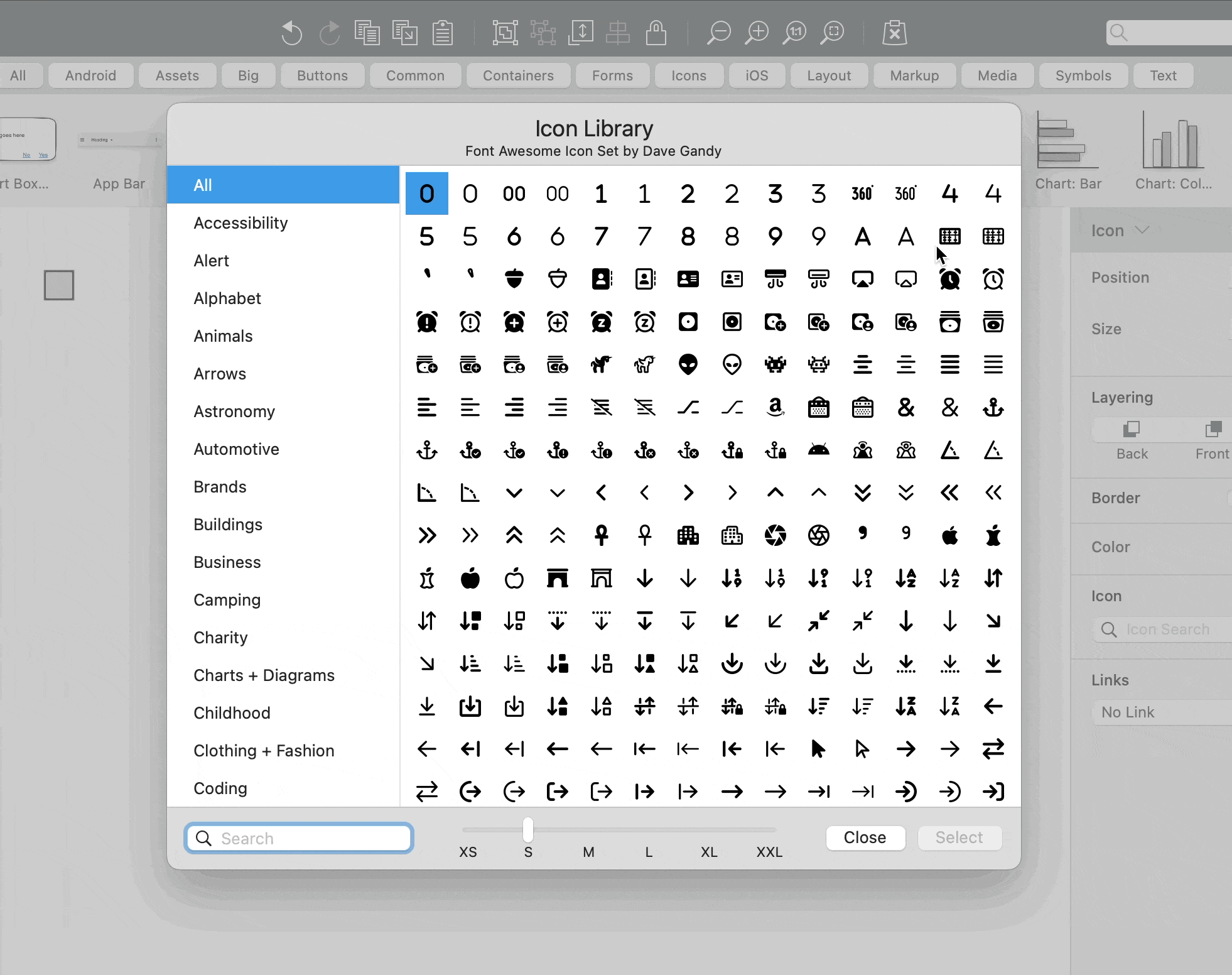
Task: Expand the Icon inspector dropdown chevron
Action: pos(1142,231)
